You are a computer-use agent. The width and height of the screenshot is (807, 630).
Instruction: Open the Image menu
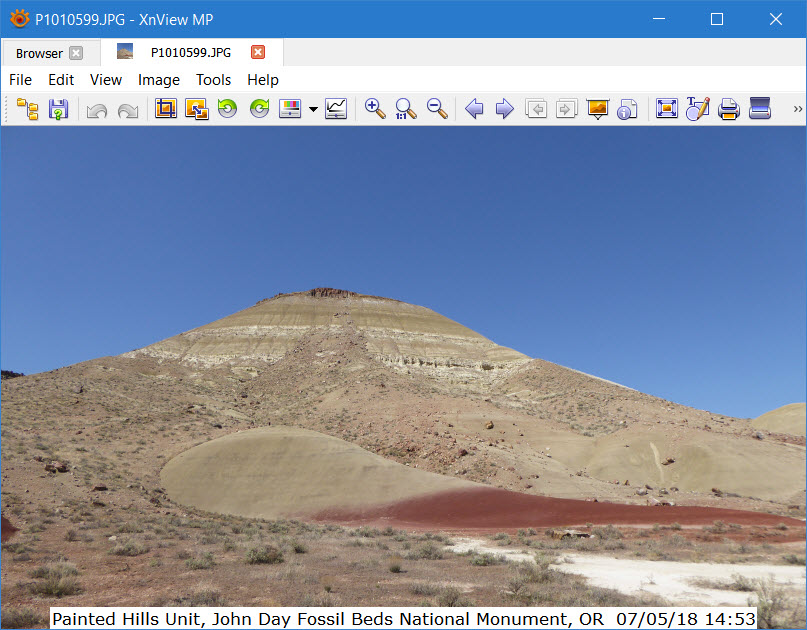click(x=159, y=80)
